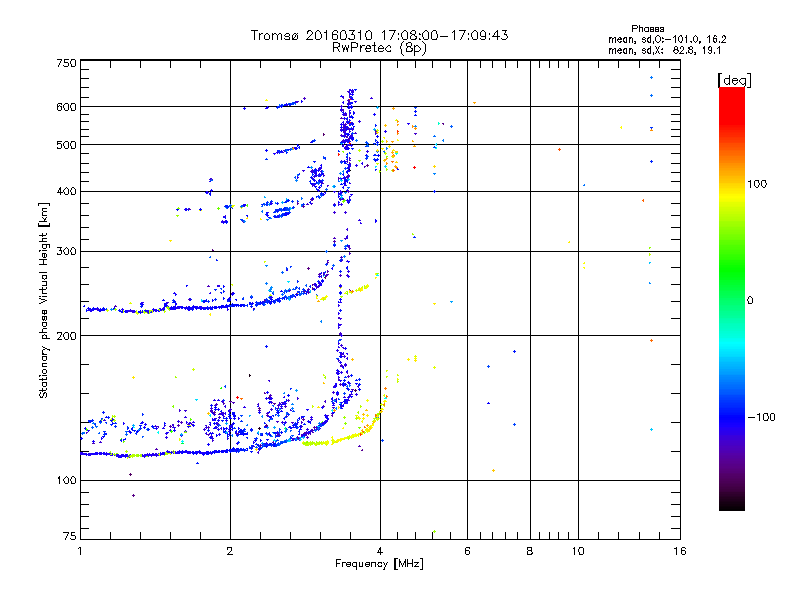
Task: Click the colorbar tick label '-100'
Action: click(761, 417)
